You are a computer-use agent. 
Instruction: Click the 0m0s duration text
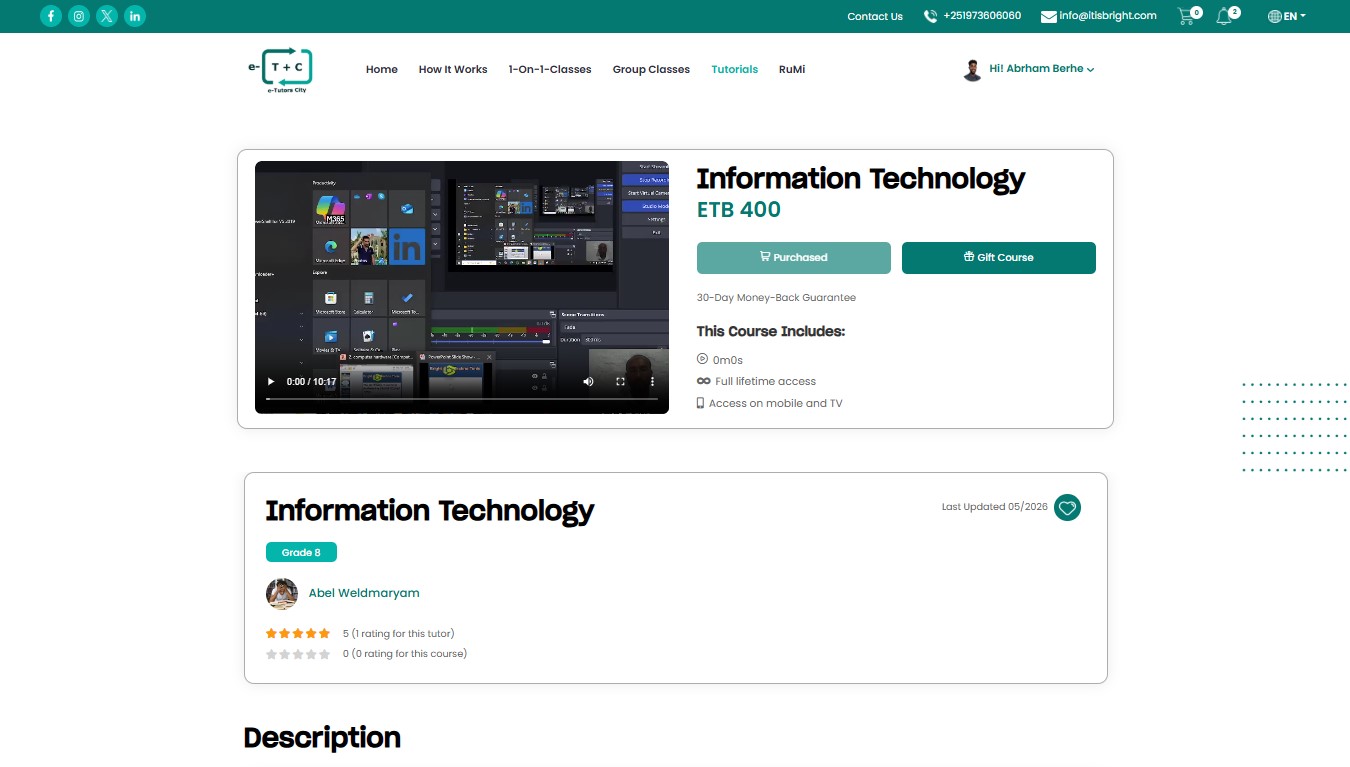[x=728, y=360]
